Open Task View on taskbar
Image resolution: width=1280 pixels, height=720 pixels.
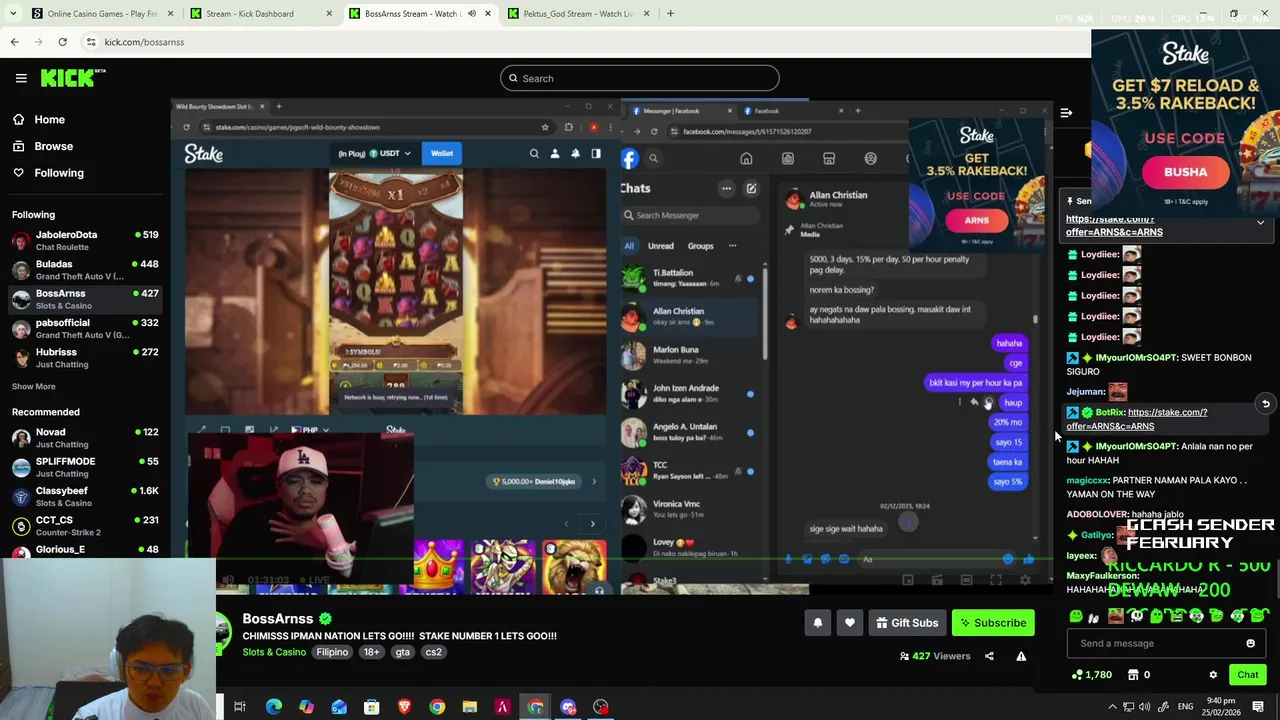pos(240,707)
